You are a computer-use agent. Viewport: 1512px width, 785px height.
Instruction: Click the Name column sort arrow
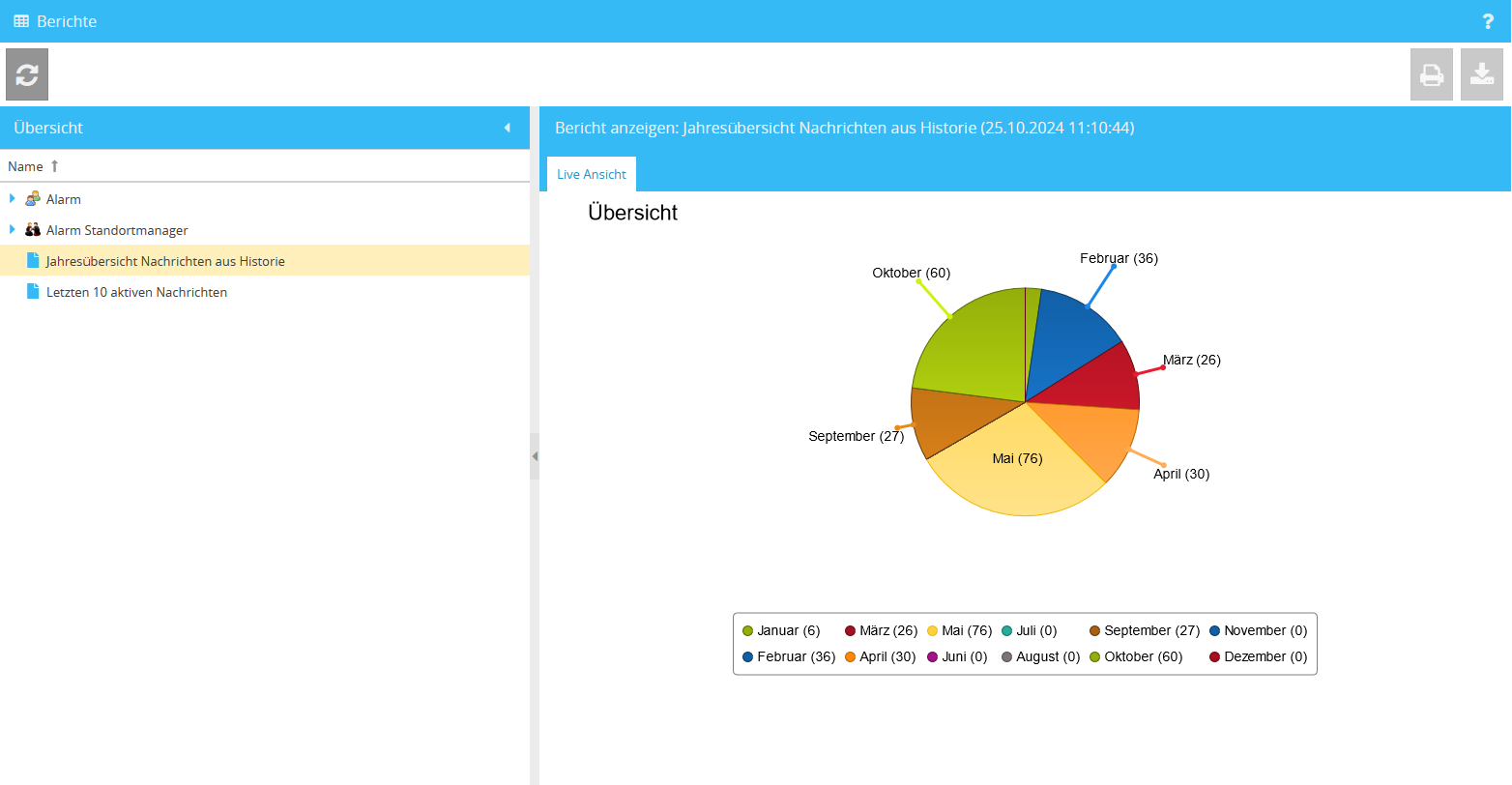coord(55,166)
